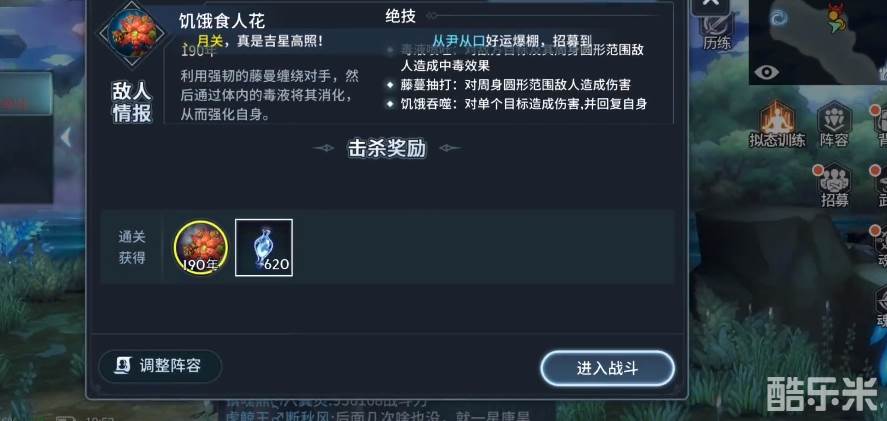Viewport: 887px width, 421px height.
Task: Toggle the minimap eye visibility icon
Action: click(x=766, y=72)
